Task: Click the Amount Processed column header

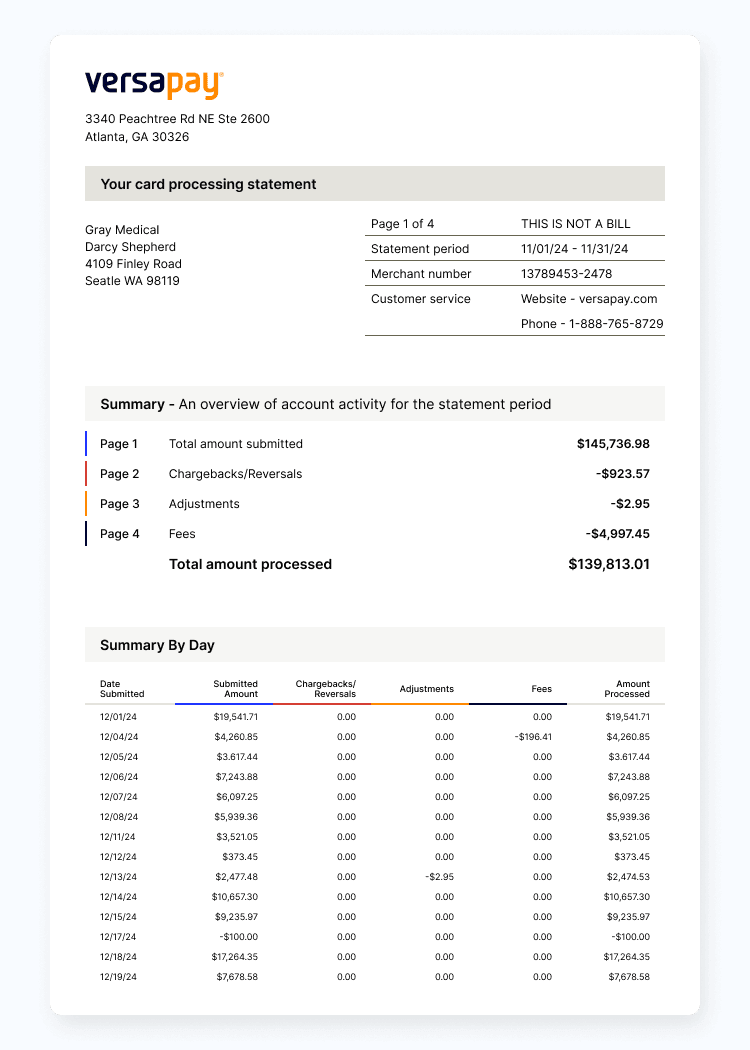Action: [626, 689]
